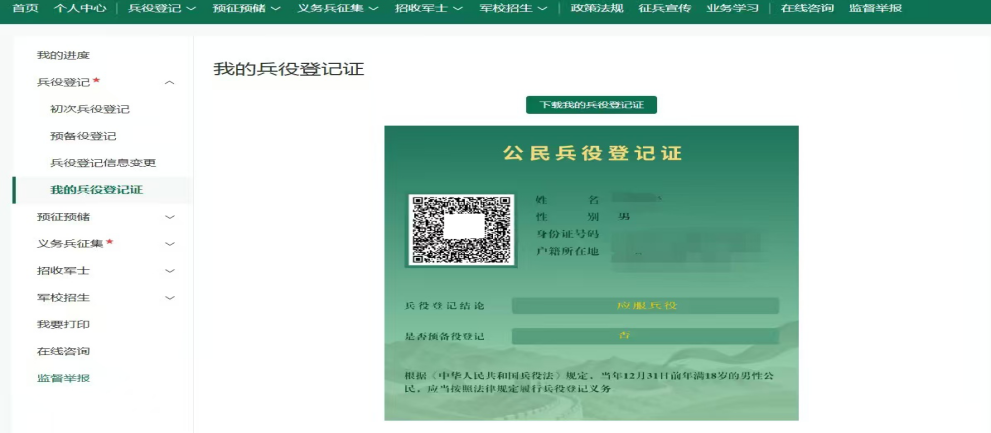
Task: Expand sidebar 预征预储 chevron
Action: (x=170, y=217)
